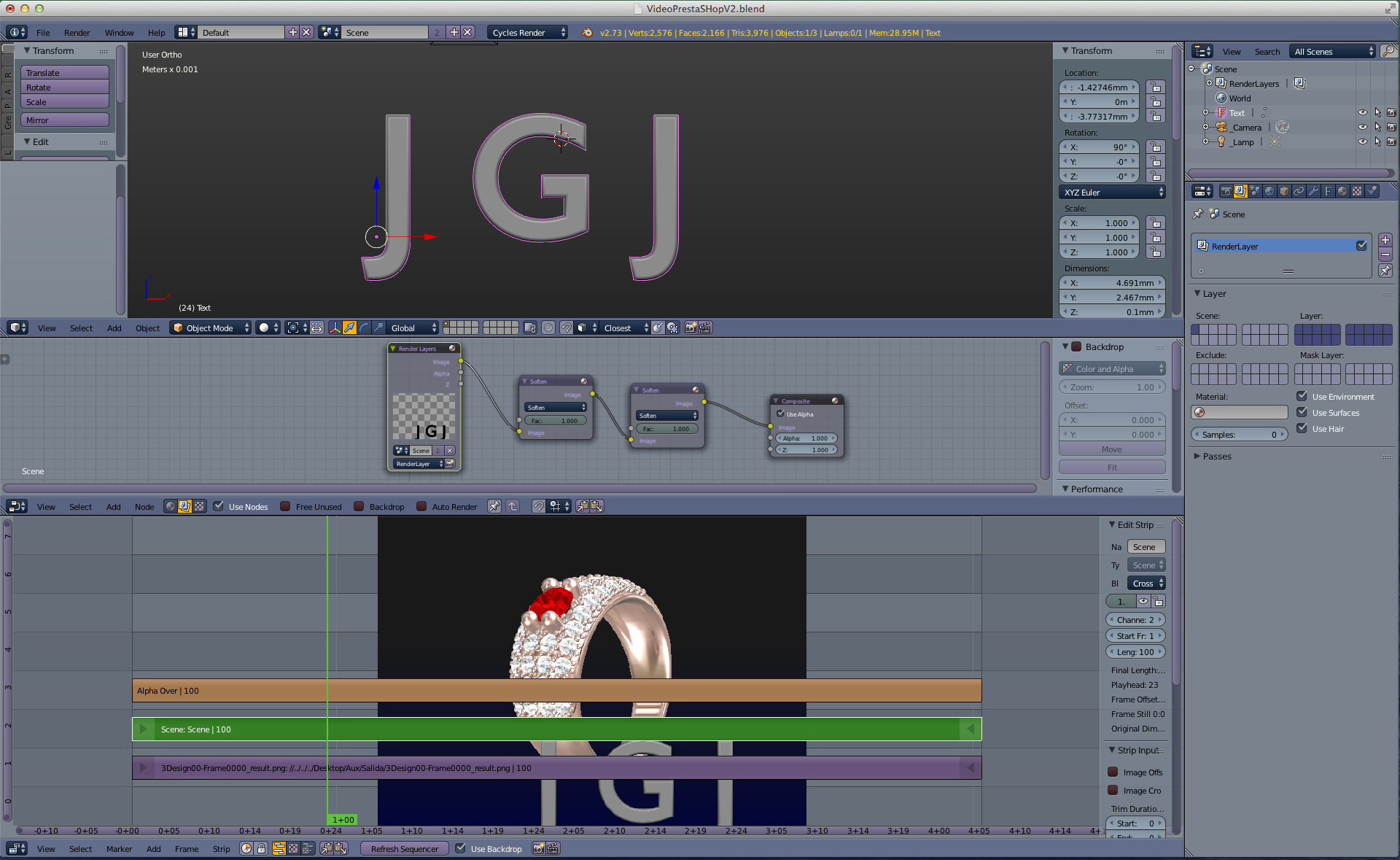Open the Object constraints chain tab
The image size is (1400, 860).
click(1299, 191)
